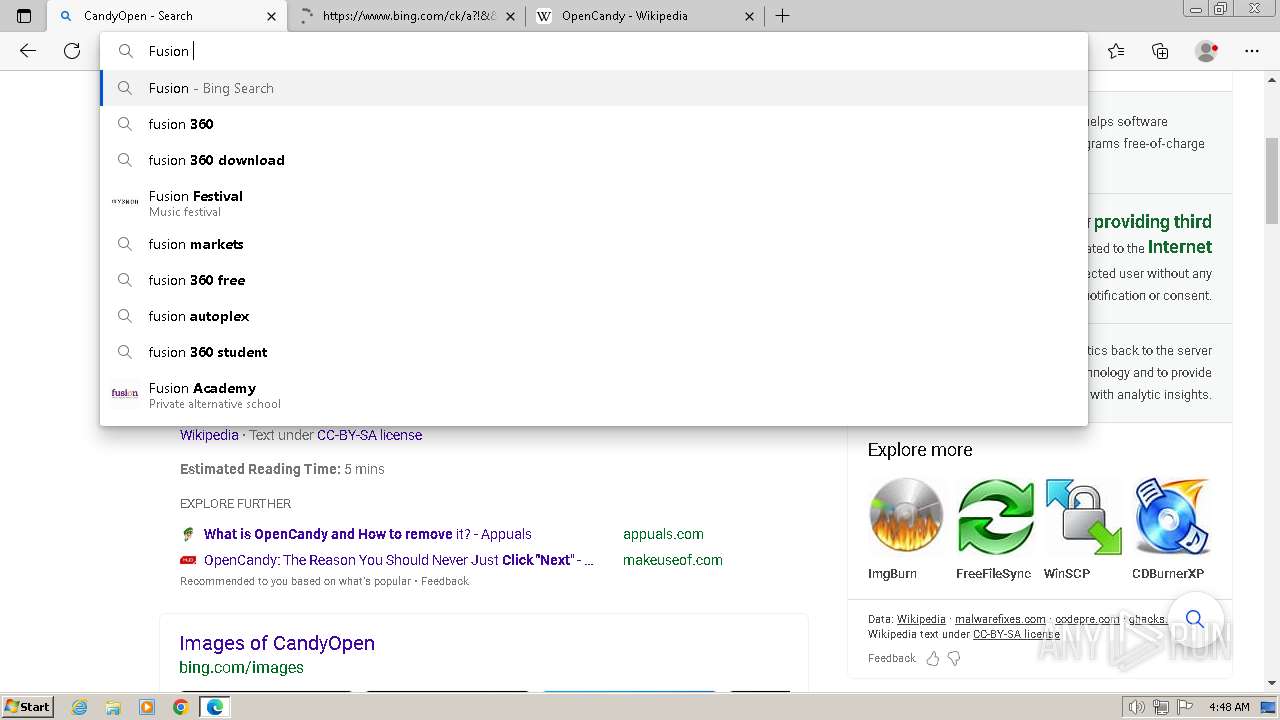The image size is (1280, 720).
Task: Close the bing.com/ck tab
Action: tap(510, 16)
